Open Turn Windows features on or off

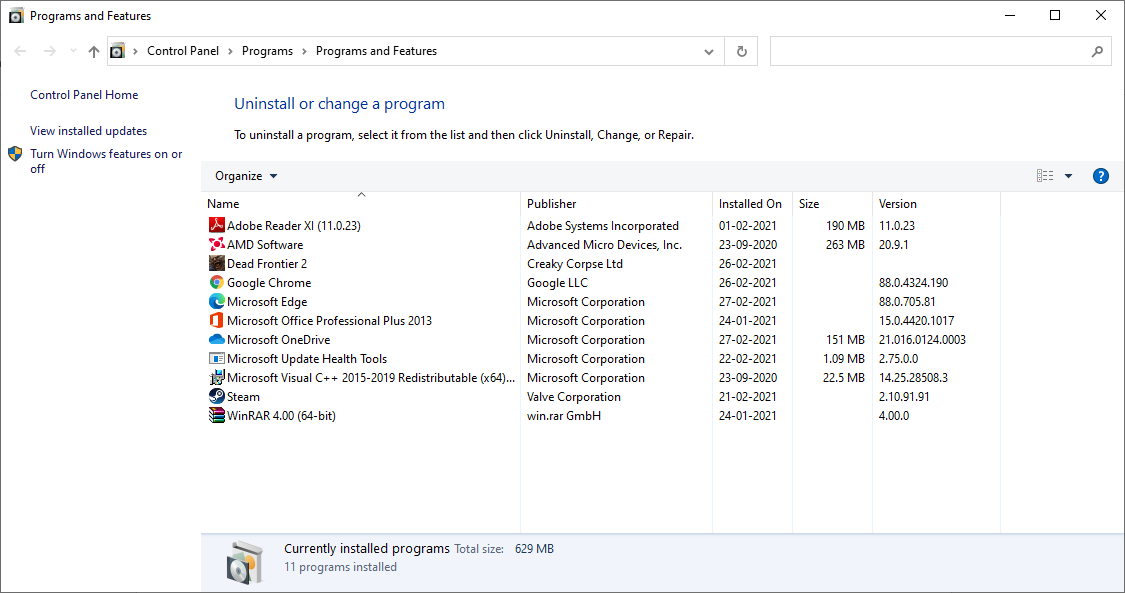(x=106, y=161)
